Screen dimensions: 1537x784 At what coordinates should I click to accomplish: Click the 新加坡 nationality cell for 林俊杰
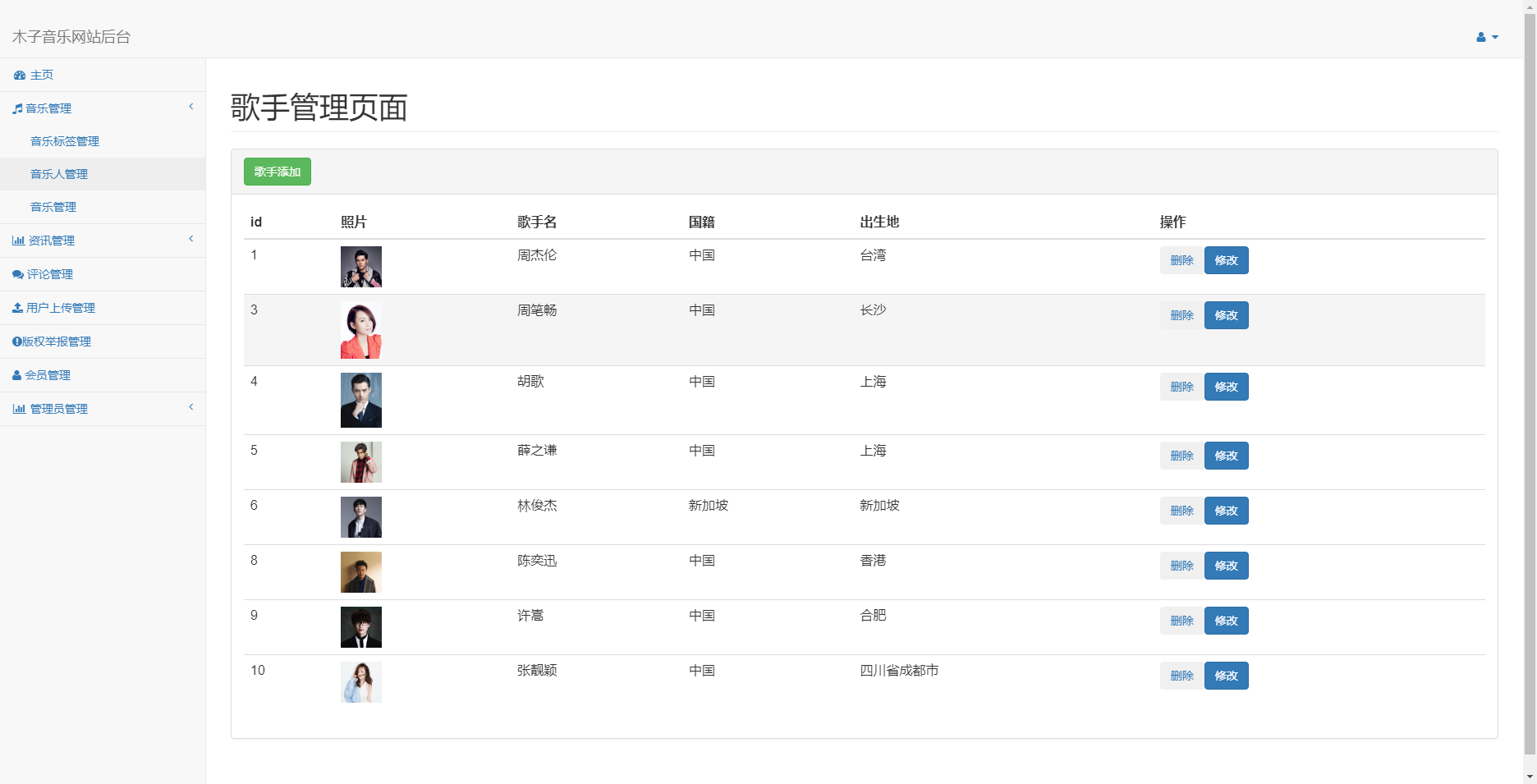(x=709, y=506)
